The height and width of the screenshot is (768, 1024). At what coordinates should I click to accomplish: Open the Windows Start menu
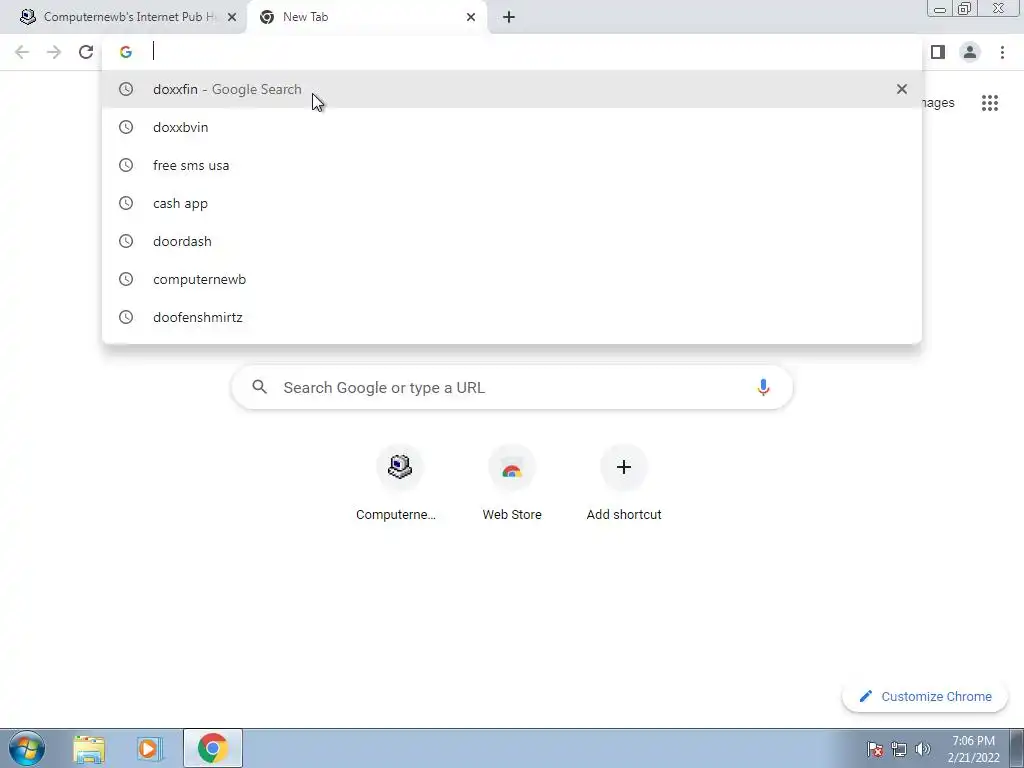[x=27, y=748]
